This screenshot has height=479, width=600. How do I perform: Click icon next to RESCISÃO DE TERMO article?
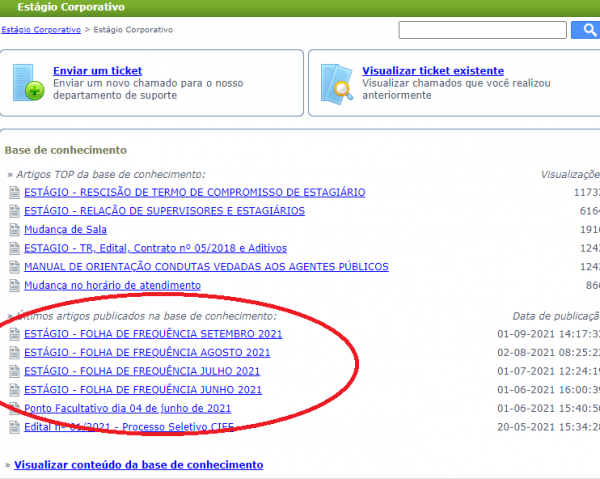(14, 192)
